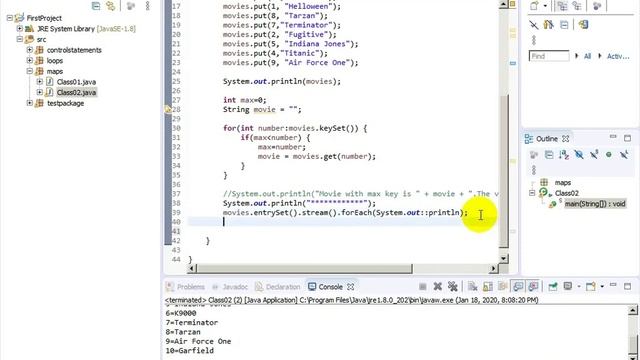Click Show UI Legend icon in Task List
Screen dimensions: 640x360
(583, 24)
